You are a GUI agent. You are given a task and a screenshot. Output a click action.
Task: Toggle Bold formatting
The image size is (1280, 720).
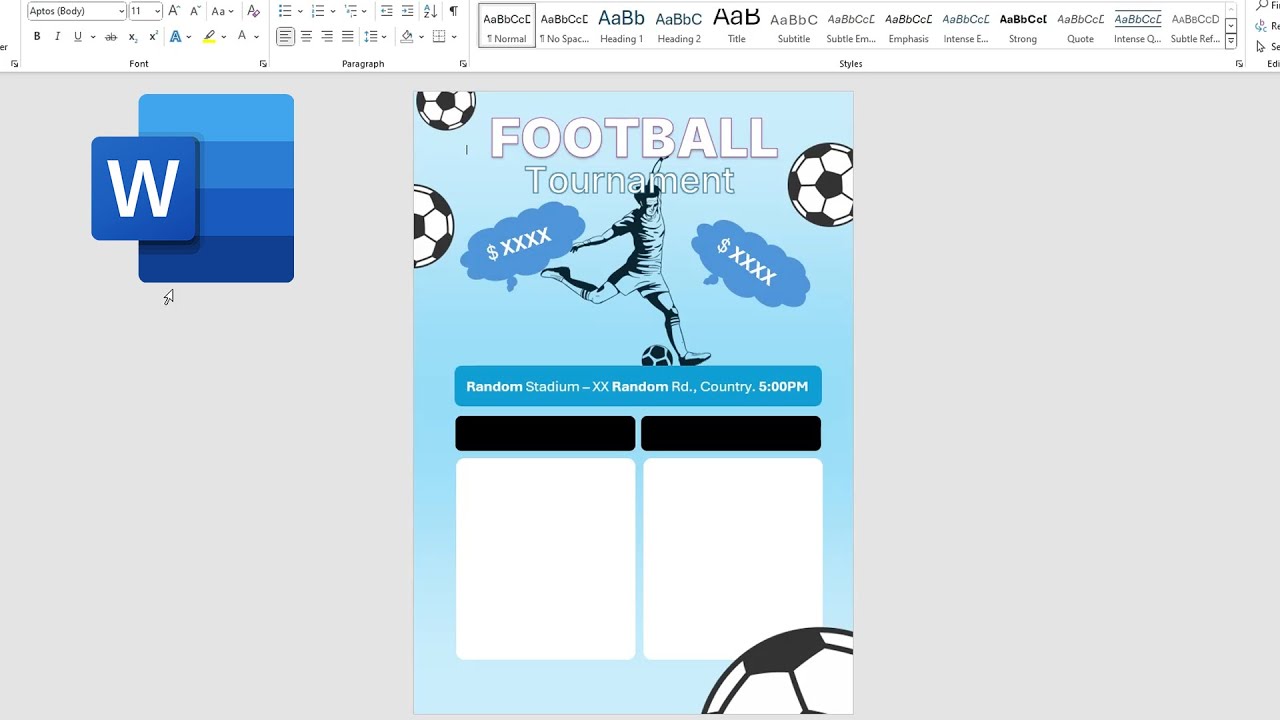pos(37,37)
